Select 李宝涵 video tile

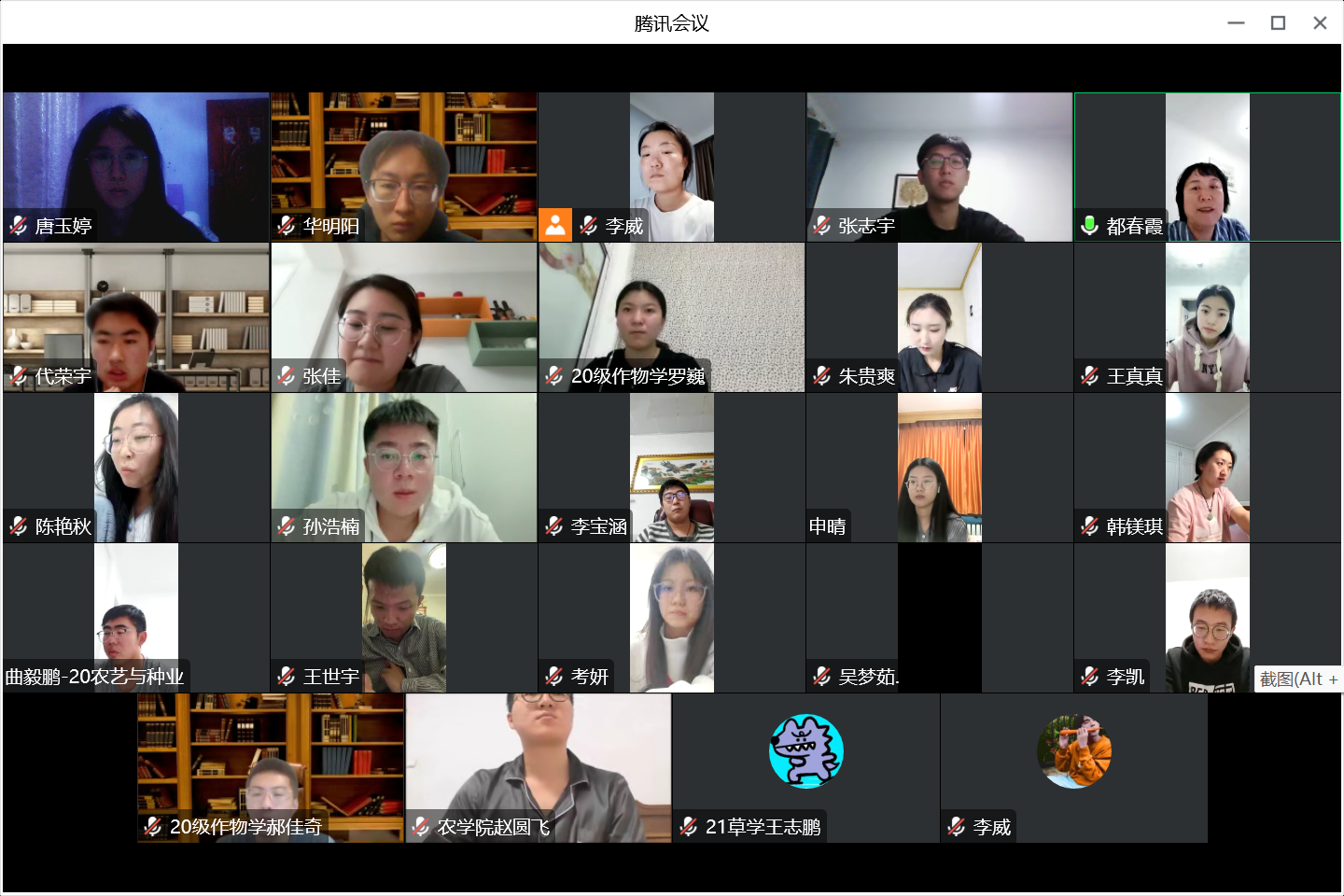(x=672, y=468)
